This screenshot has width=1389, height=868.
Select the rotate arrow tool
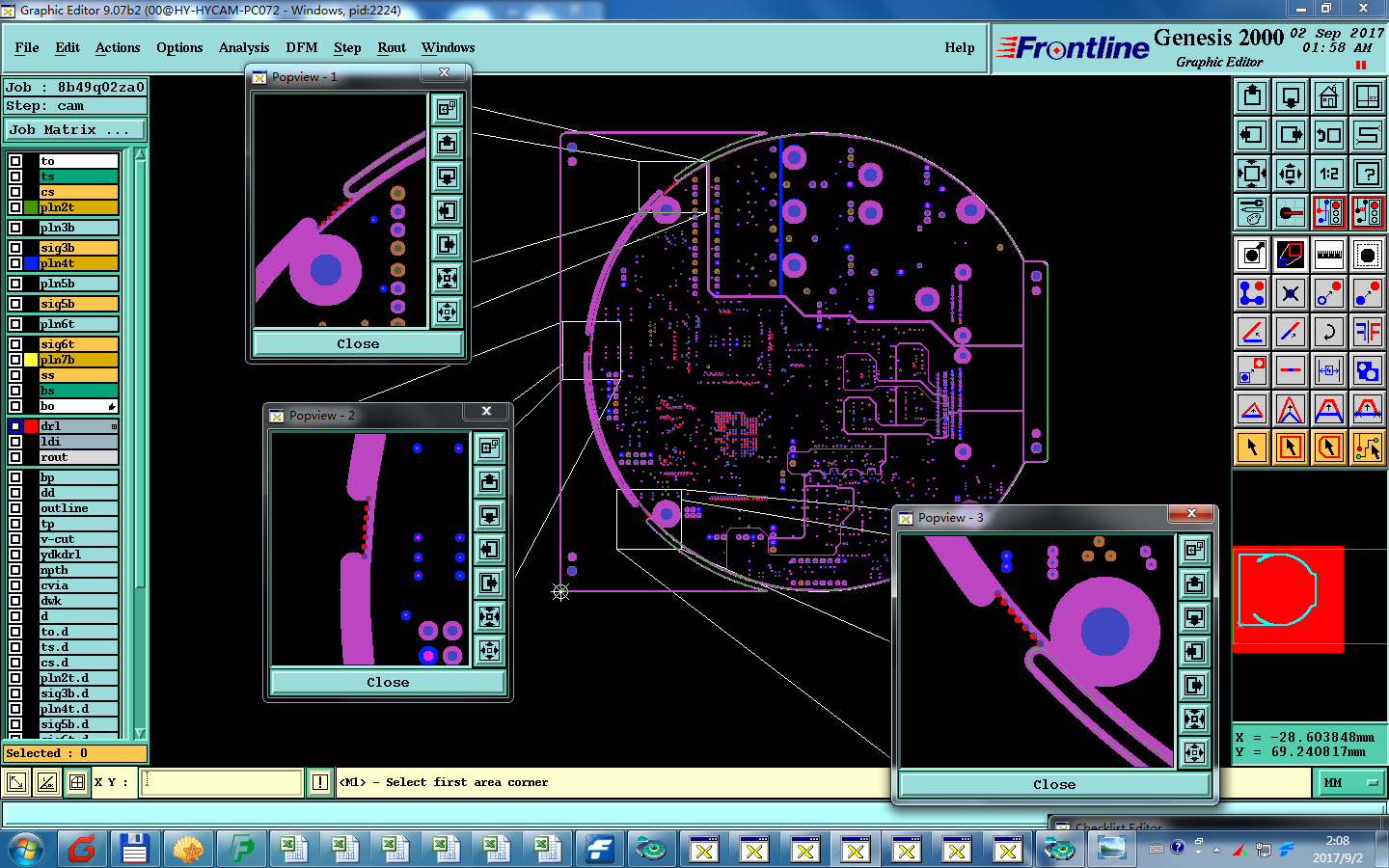point(1329,332)
